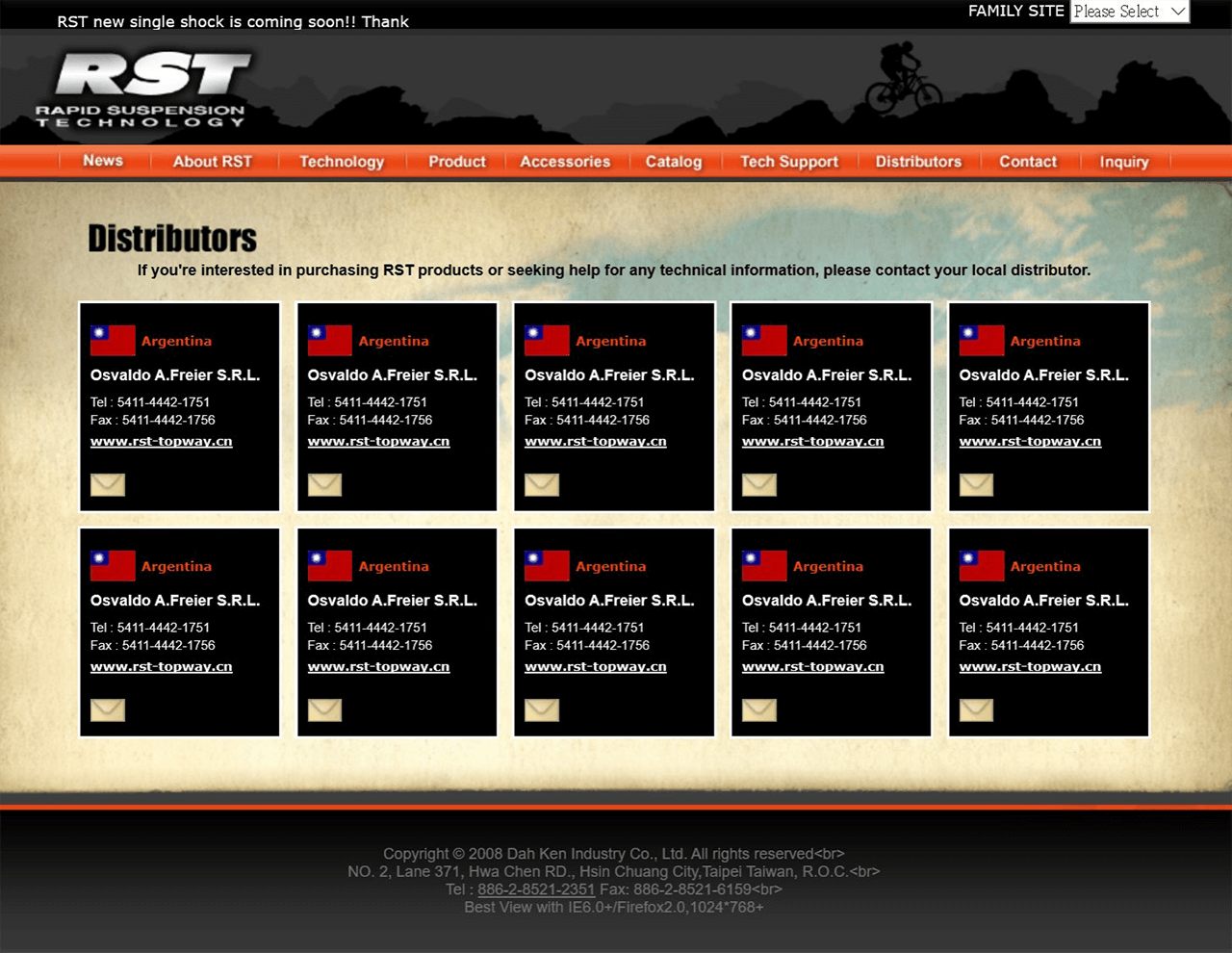
Task: Click the envelope icon in the top-row third card
Action: tap(542, 484)
